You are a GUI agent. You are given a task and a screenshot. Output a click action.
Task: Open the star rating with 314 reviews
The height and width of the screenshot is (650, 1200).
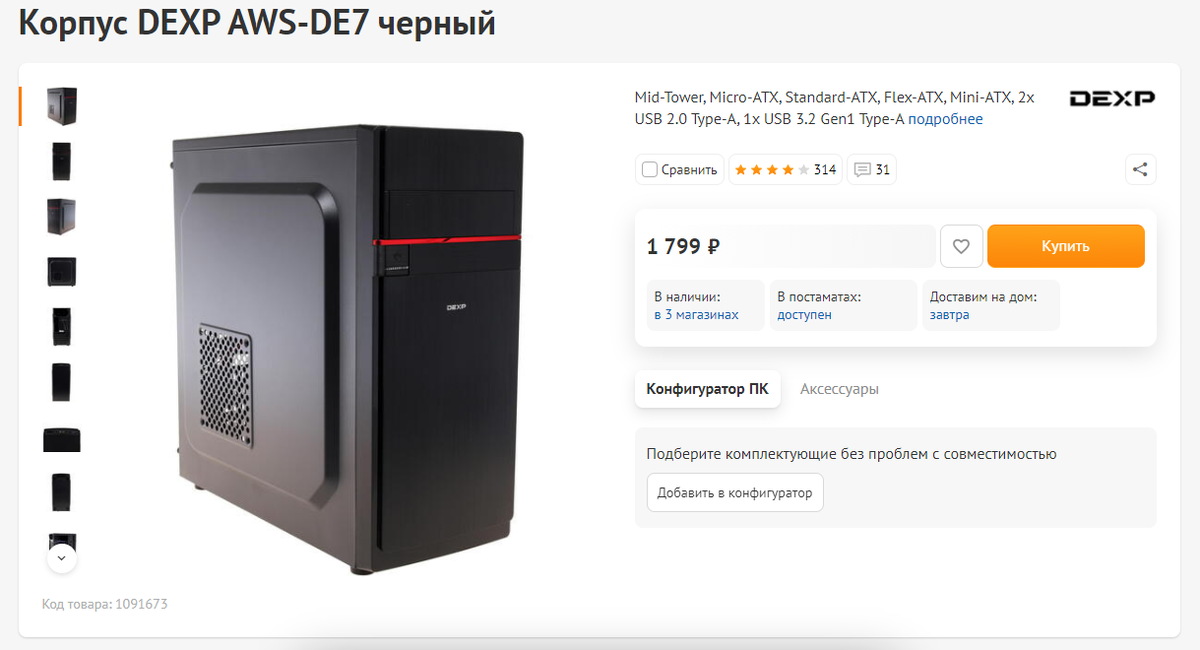pos(785,170)
